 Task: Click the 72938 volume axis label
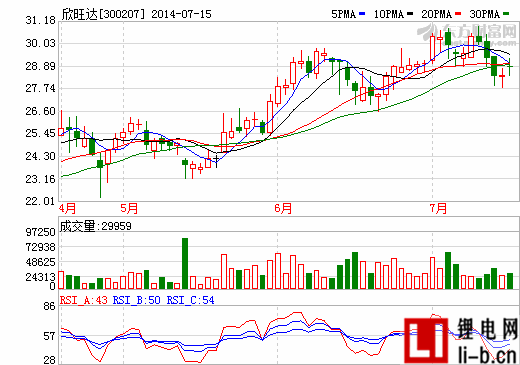(41, 247)
